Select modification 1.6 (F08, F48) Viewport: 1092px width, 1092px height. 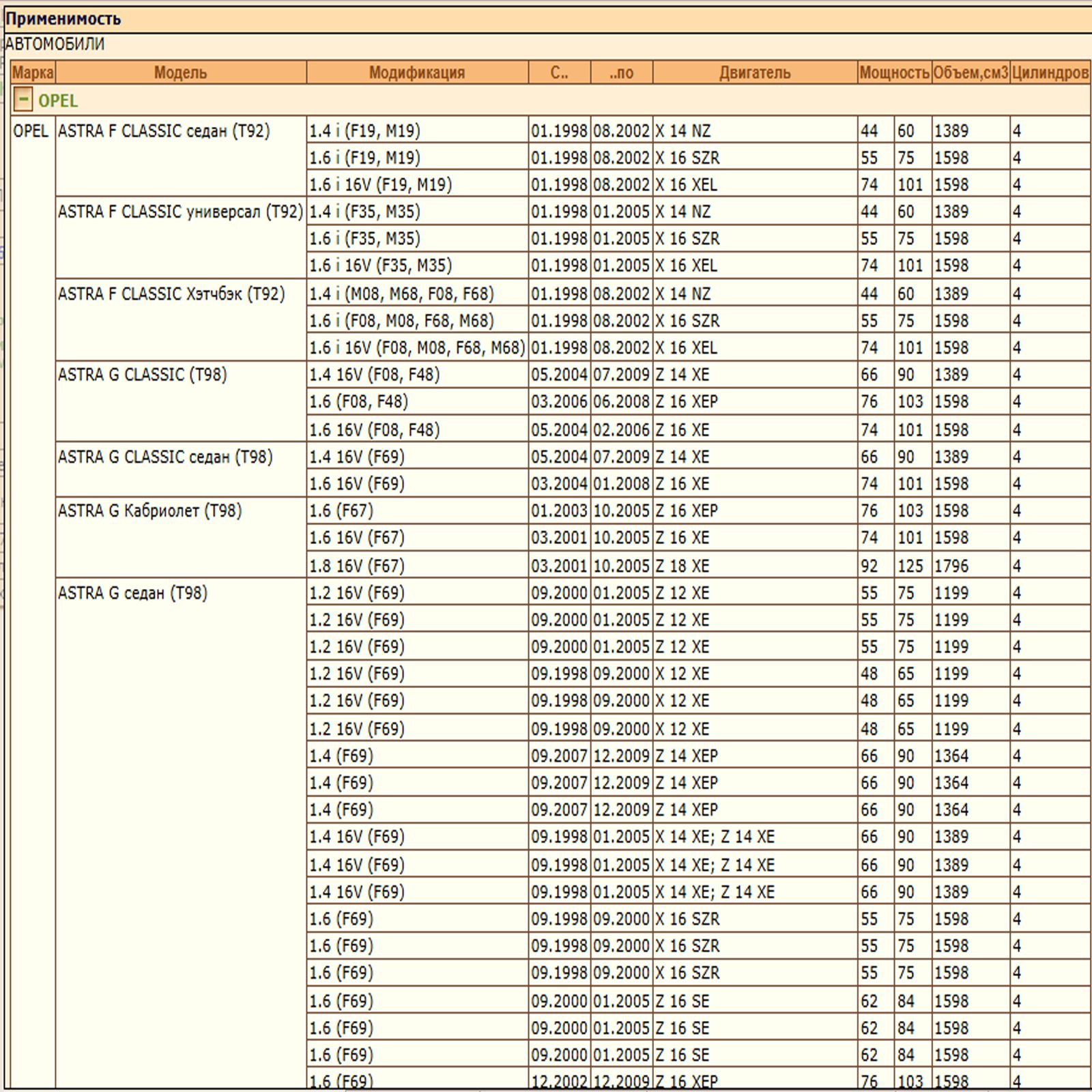[417, 401]
